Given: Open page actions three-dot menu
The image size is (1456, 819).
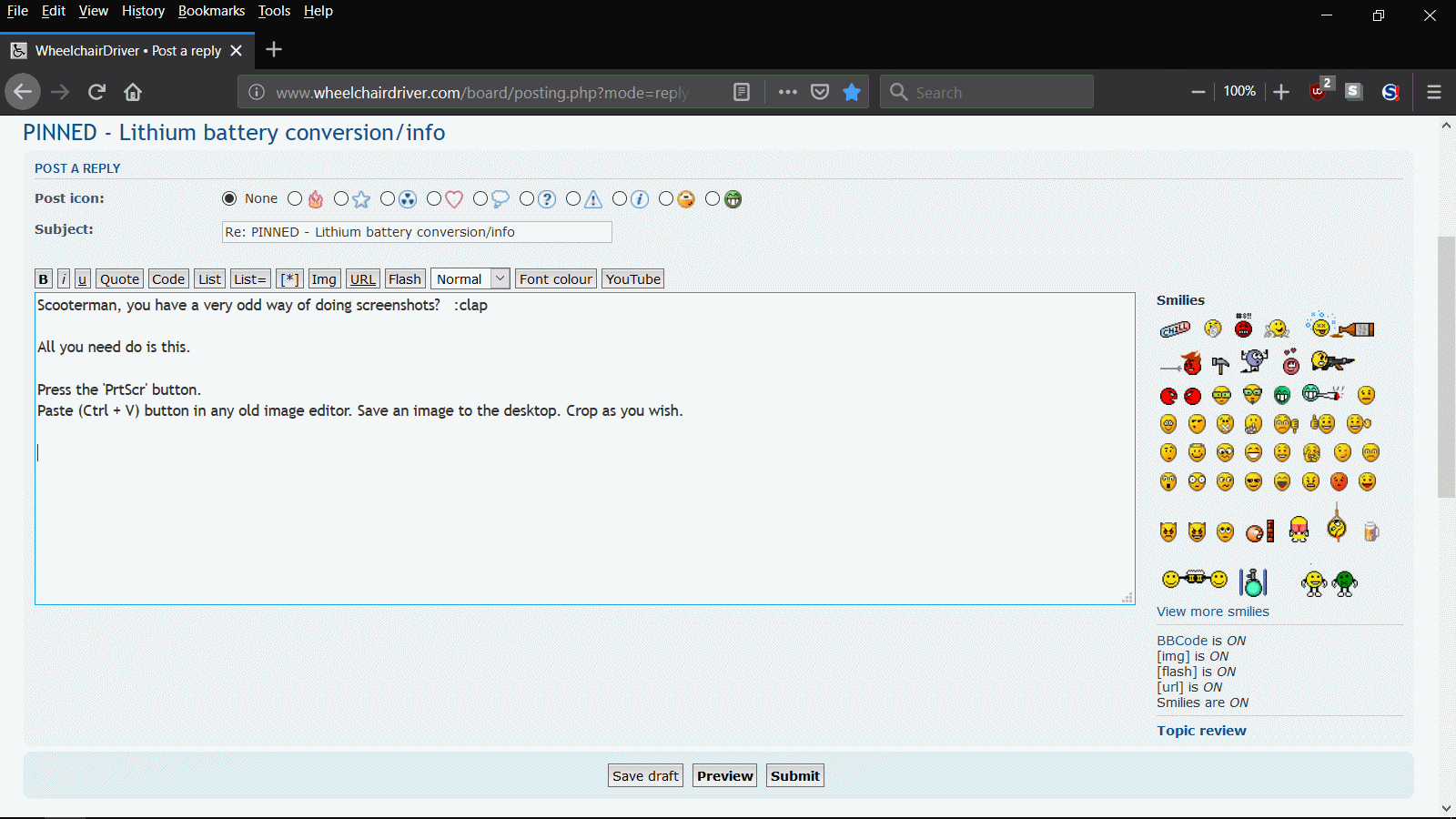Looking at the screenshot, I should (x=788, y=92).
